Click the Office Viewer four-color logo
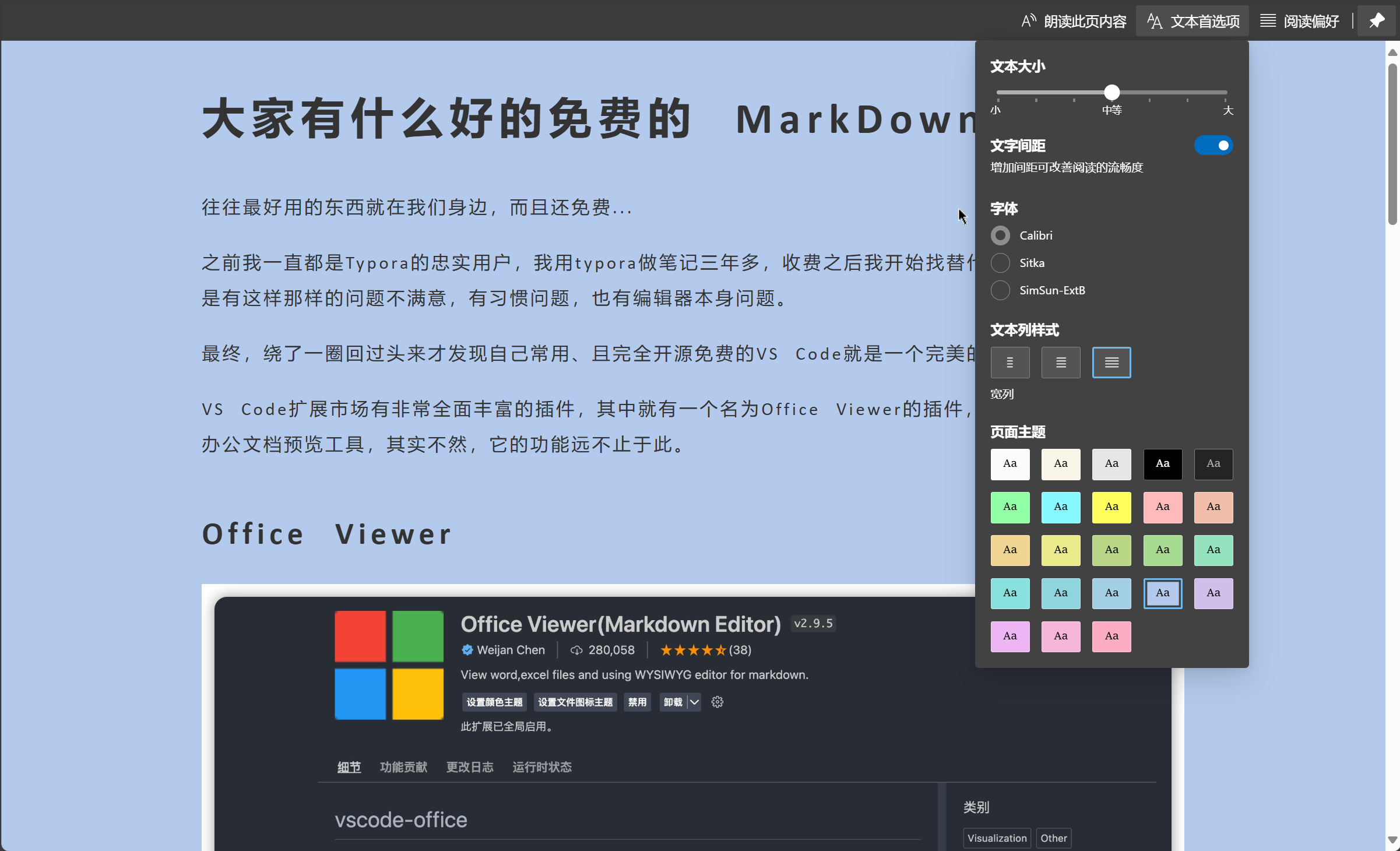The width and height of the screenshot is (1400, 851). 389,665
